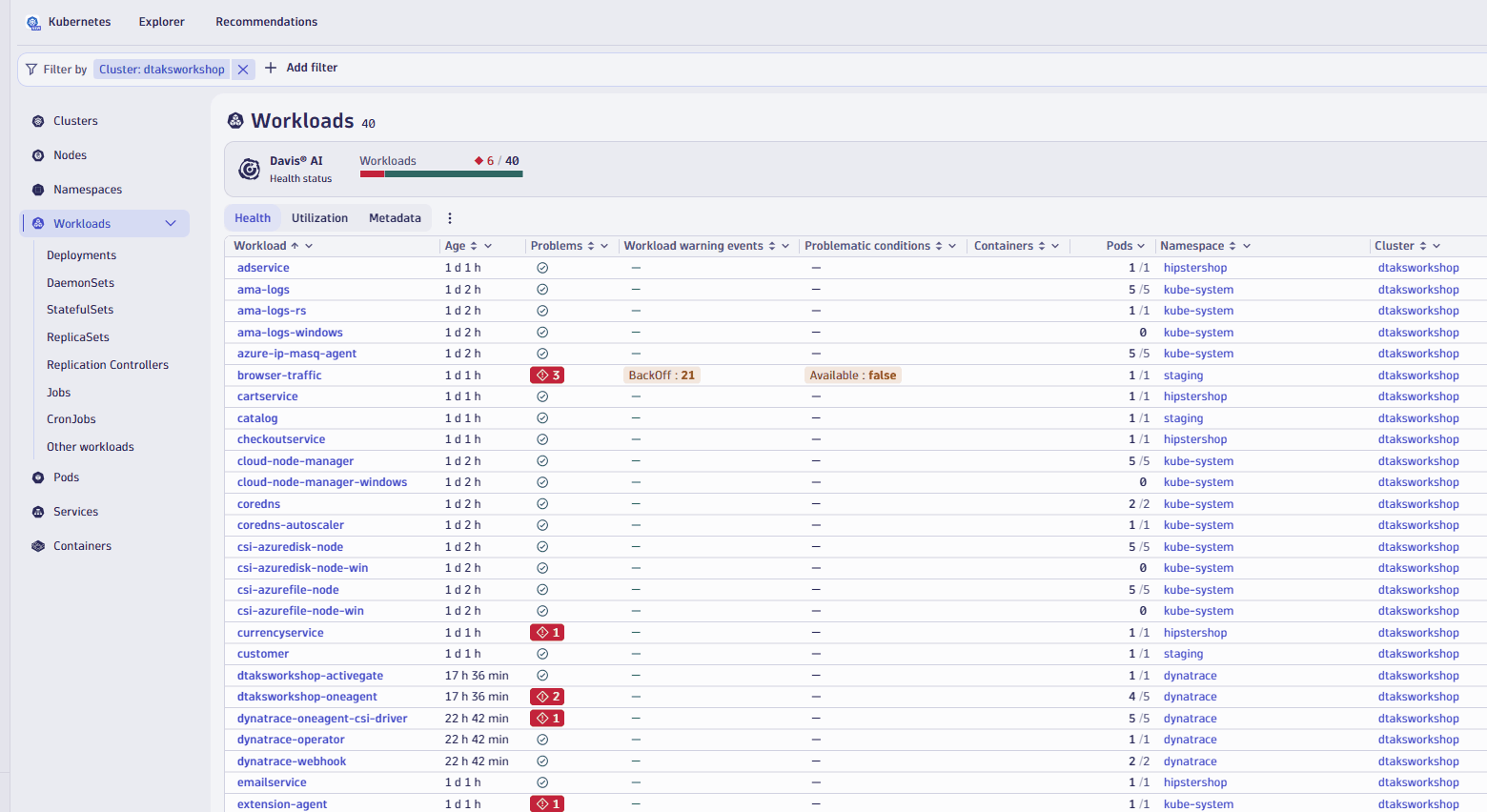1487x812 pixels.
Task: Open the three-dot more options menu
Action: point(450,218)
